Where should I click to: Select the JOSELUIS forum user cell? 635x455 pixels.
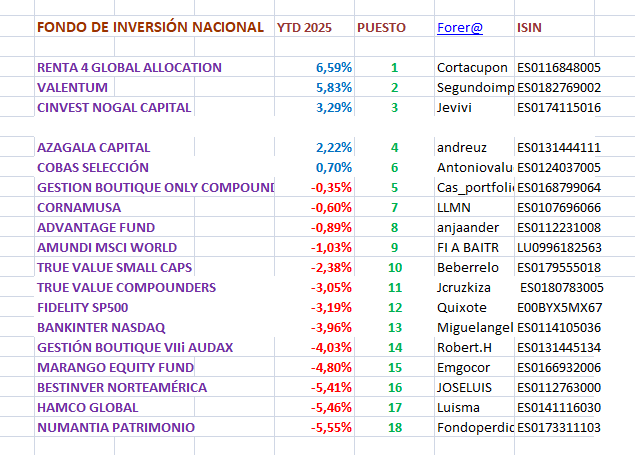(467, 388)
